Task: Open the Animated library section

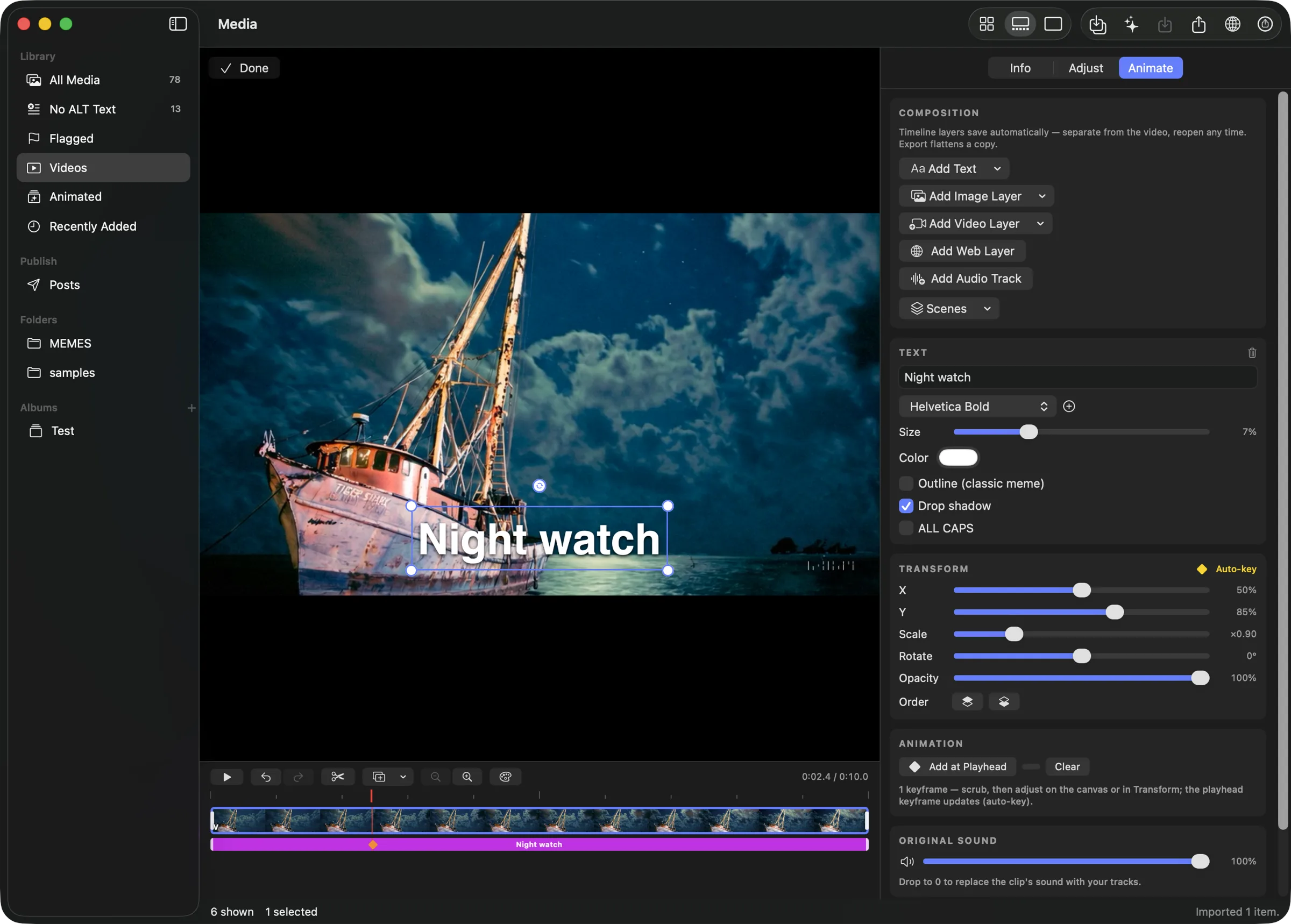Action: point(103,196)
